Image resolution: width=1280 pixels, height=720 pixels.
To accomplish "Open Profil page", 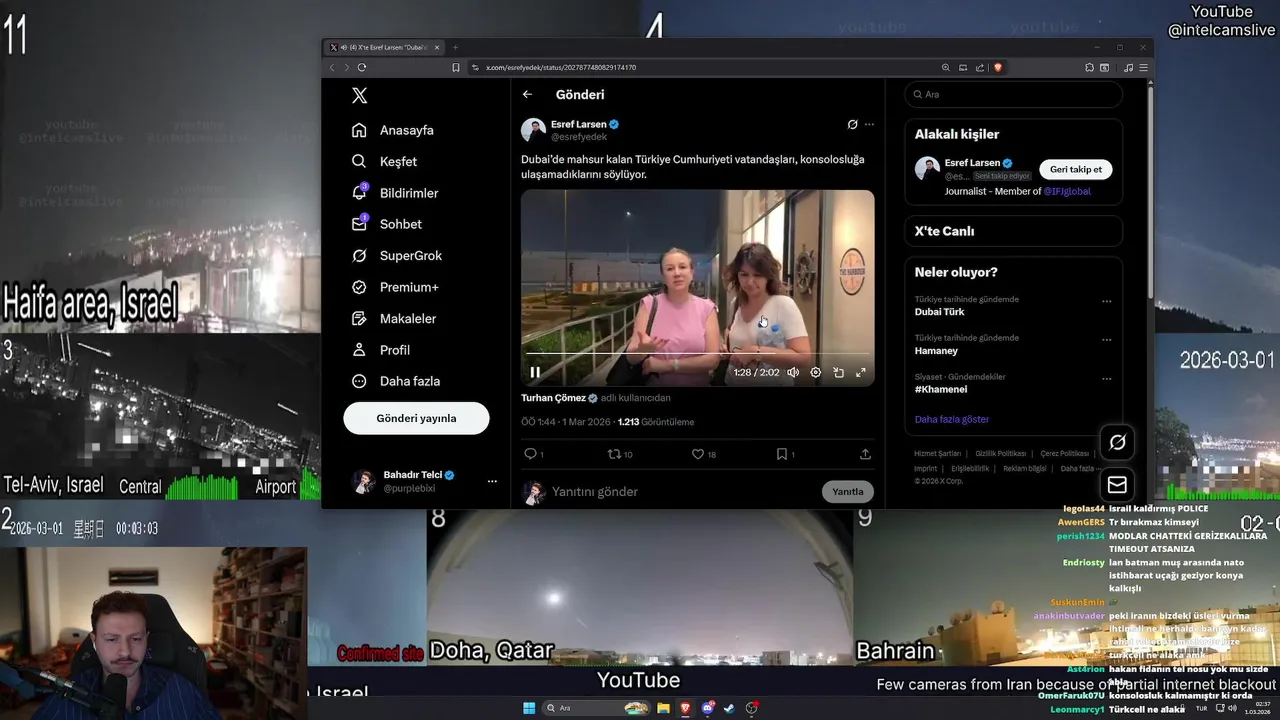I will point(381,350).
